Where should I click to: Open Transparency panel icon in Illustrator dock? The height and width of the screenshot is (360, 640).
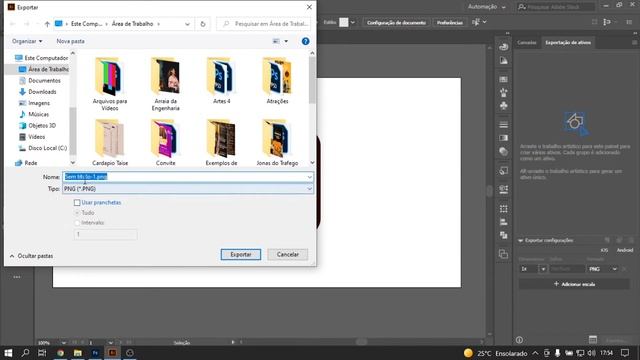click(503, 151)
